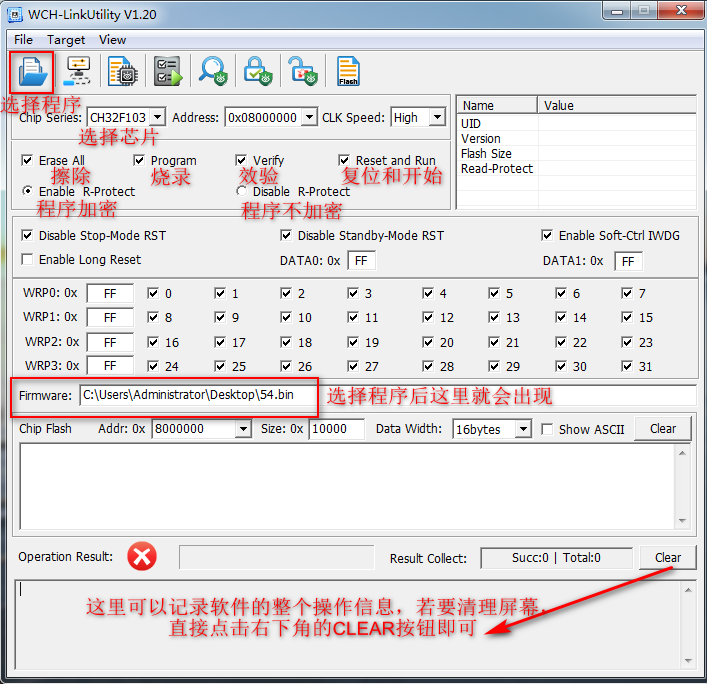Image resolution: width=707 pixels, height=684 pixels.
Task: Minimize the WCH-LinkUtility window
Action: click(617, 11)
